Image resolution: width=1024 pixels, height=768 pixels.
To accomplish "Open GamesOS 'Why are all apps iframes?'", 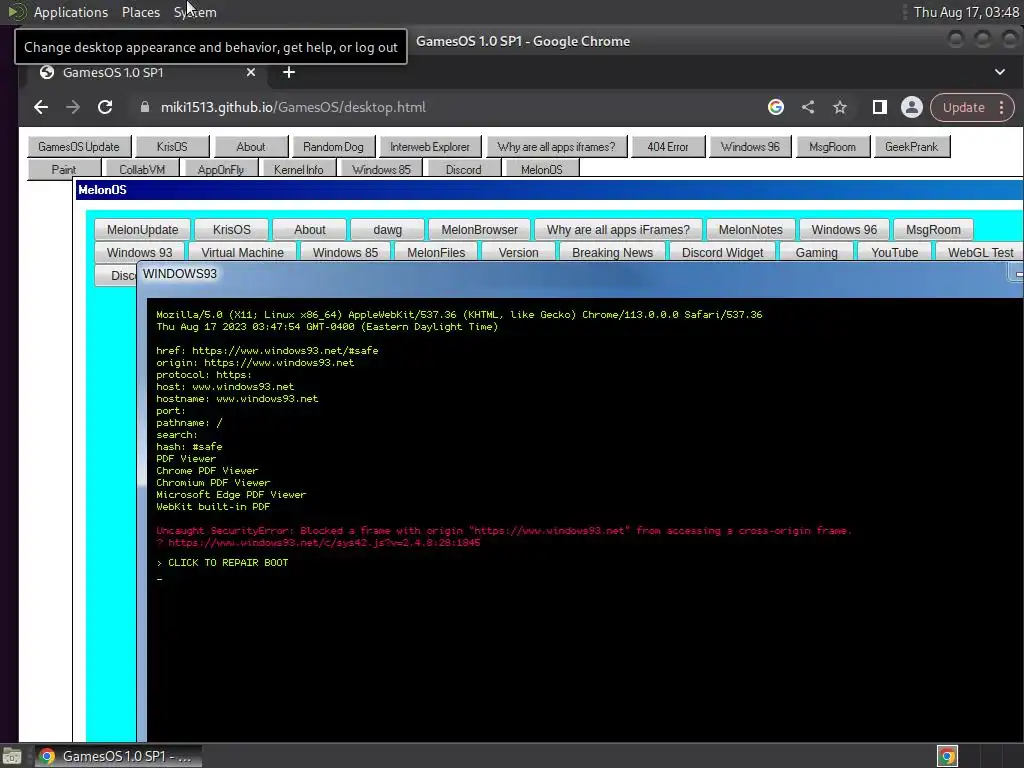I will click(x=556, y=147).
